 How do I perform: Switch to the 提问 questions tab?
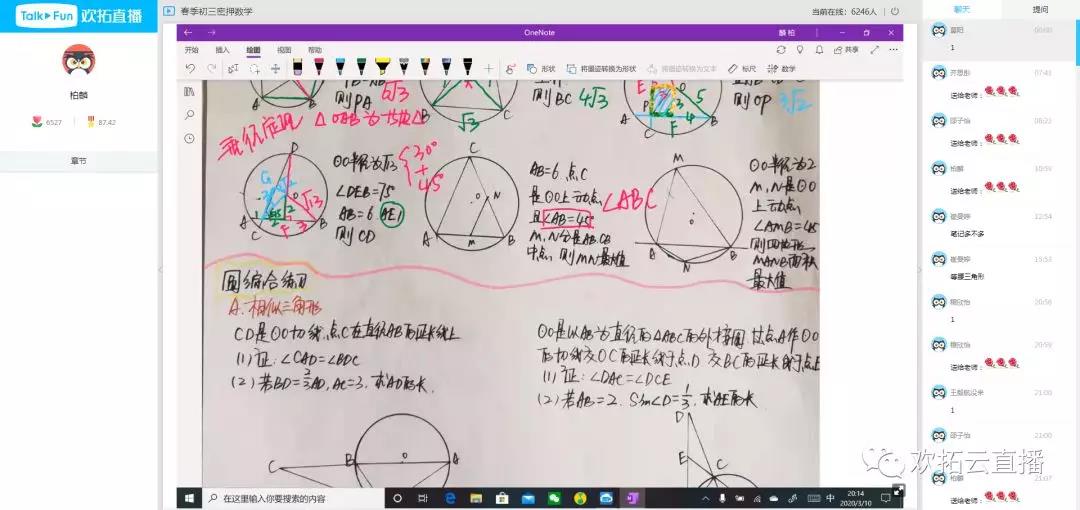point(1040,9)
